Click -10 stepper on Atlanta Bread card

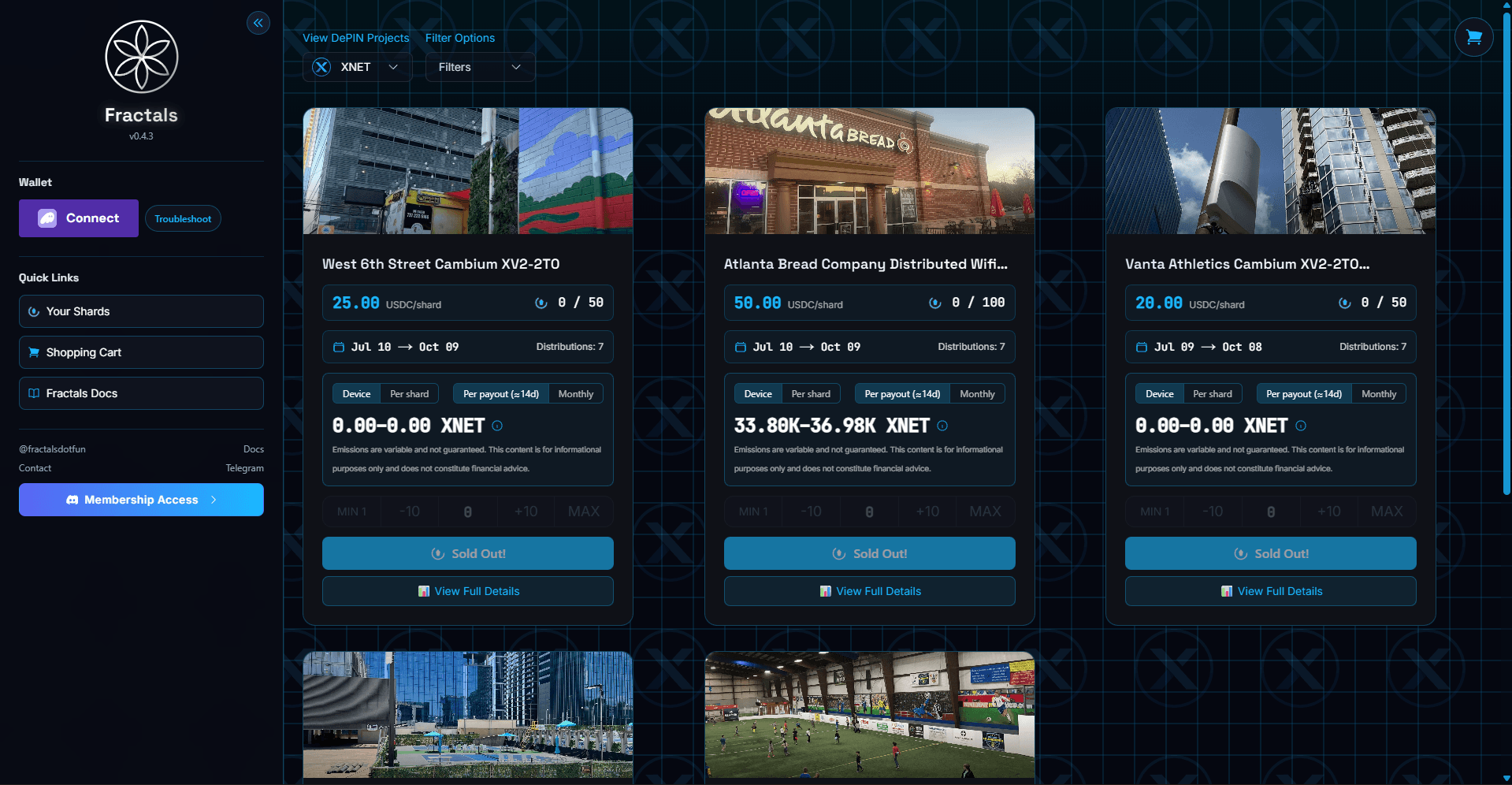[x=811, y=512]
